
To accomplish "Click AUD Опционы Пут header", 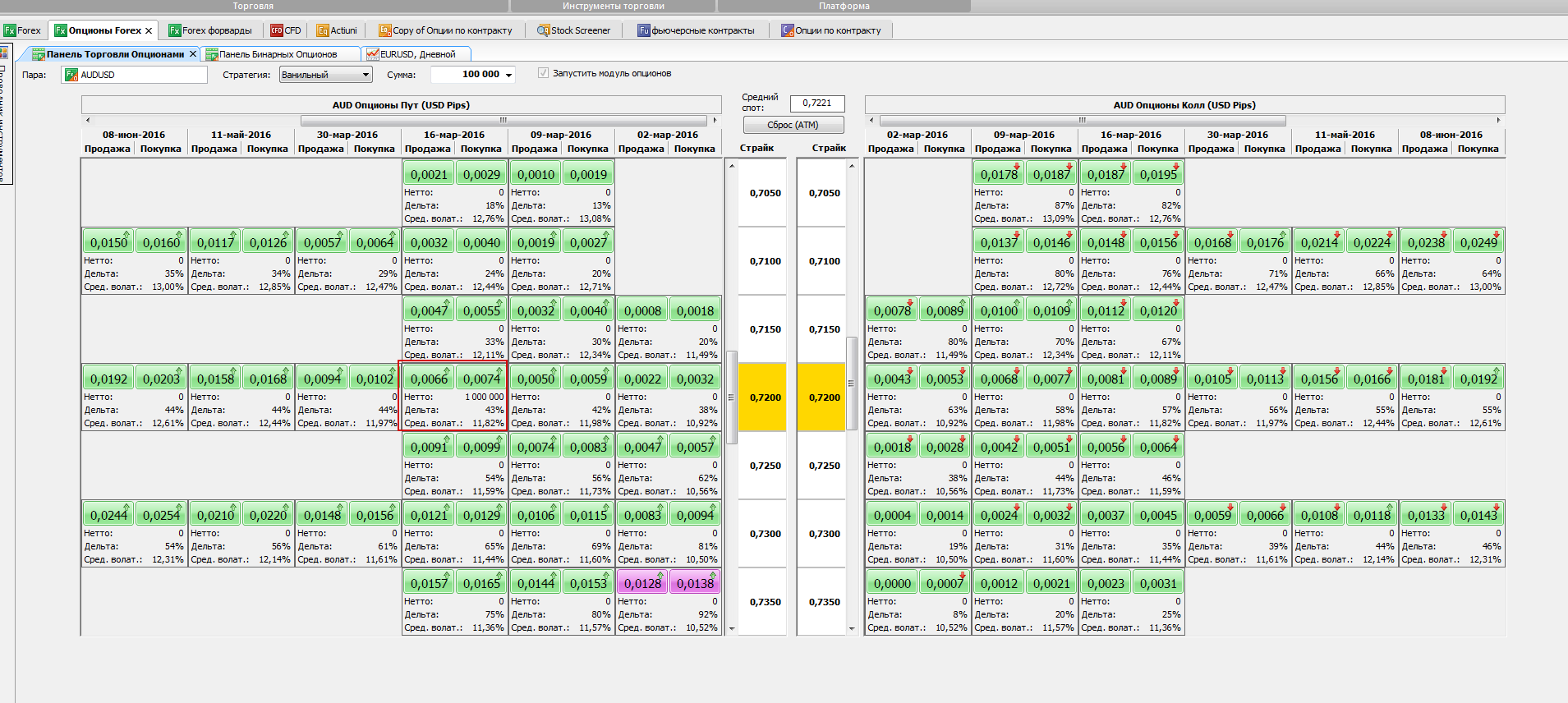I will tap(401, 105).
